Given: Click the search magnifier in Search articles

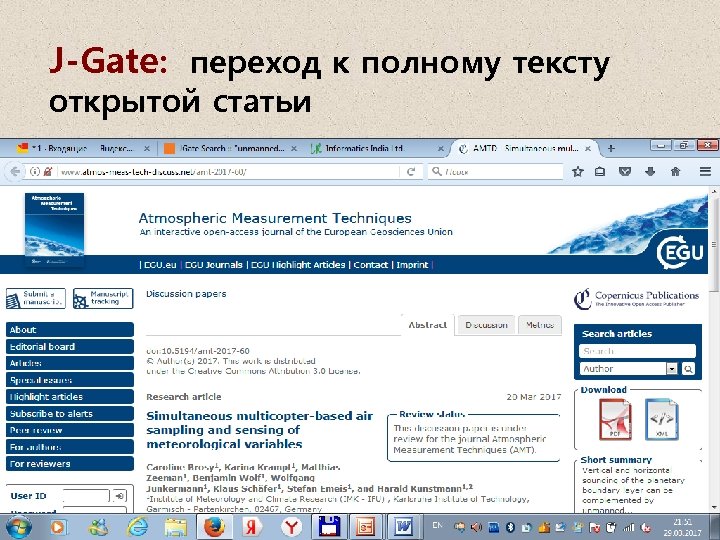Looking at the screenshot, I should [x=688, y=369].
